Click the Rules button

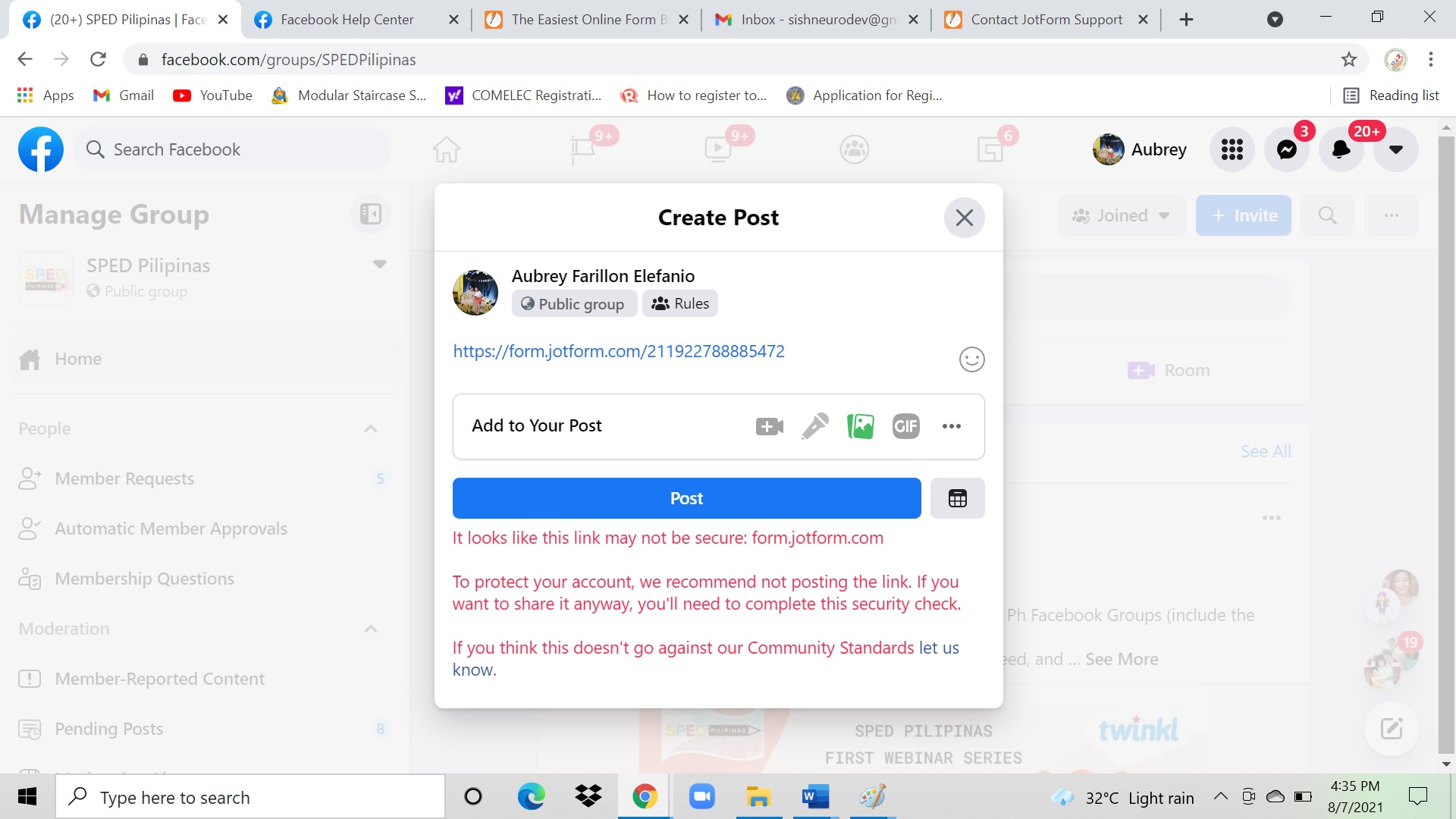coord(680,303)
